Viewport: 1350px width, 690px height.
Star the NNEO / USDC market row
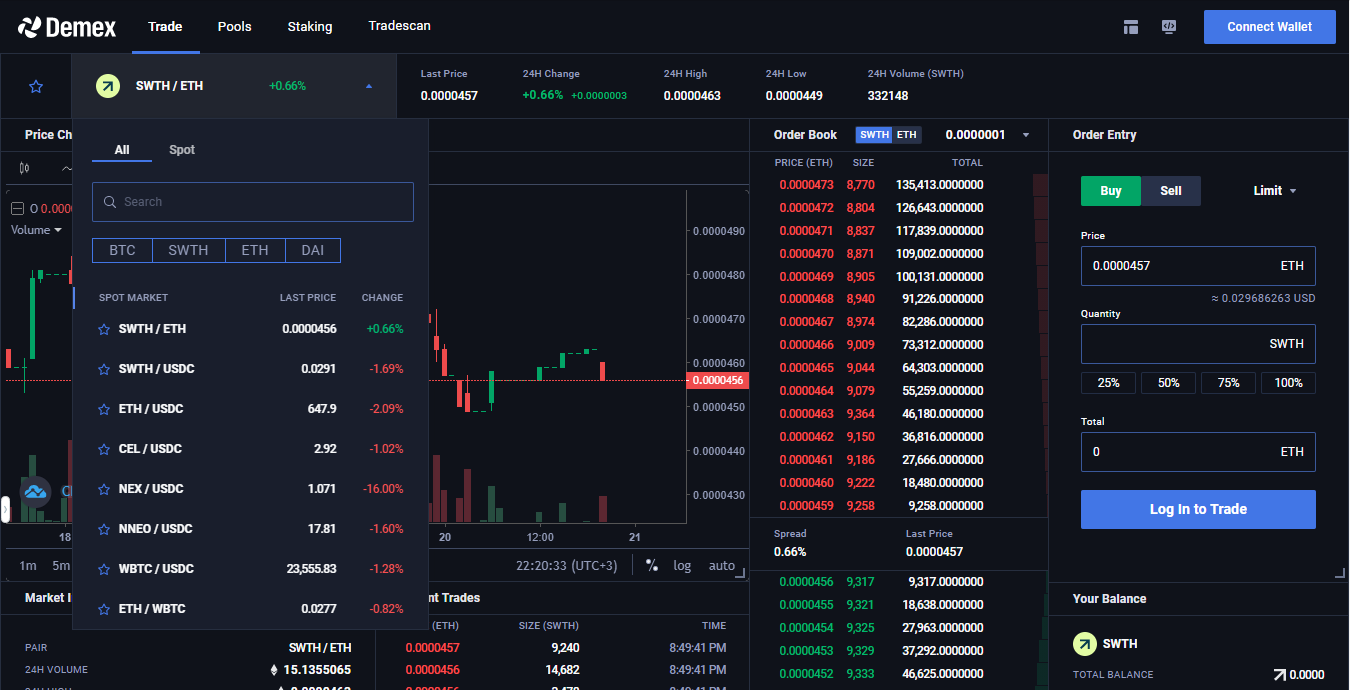coord(103,529)
